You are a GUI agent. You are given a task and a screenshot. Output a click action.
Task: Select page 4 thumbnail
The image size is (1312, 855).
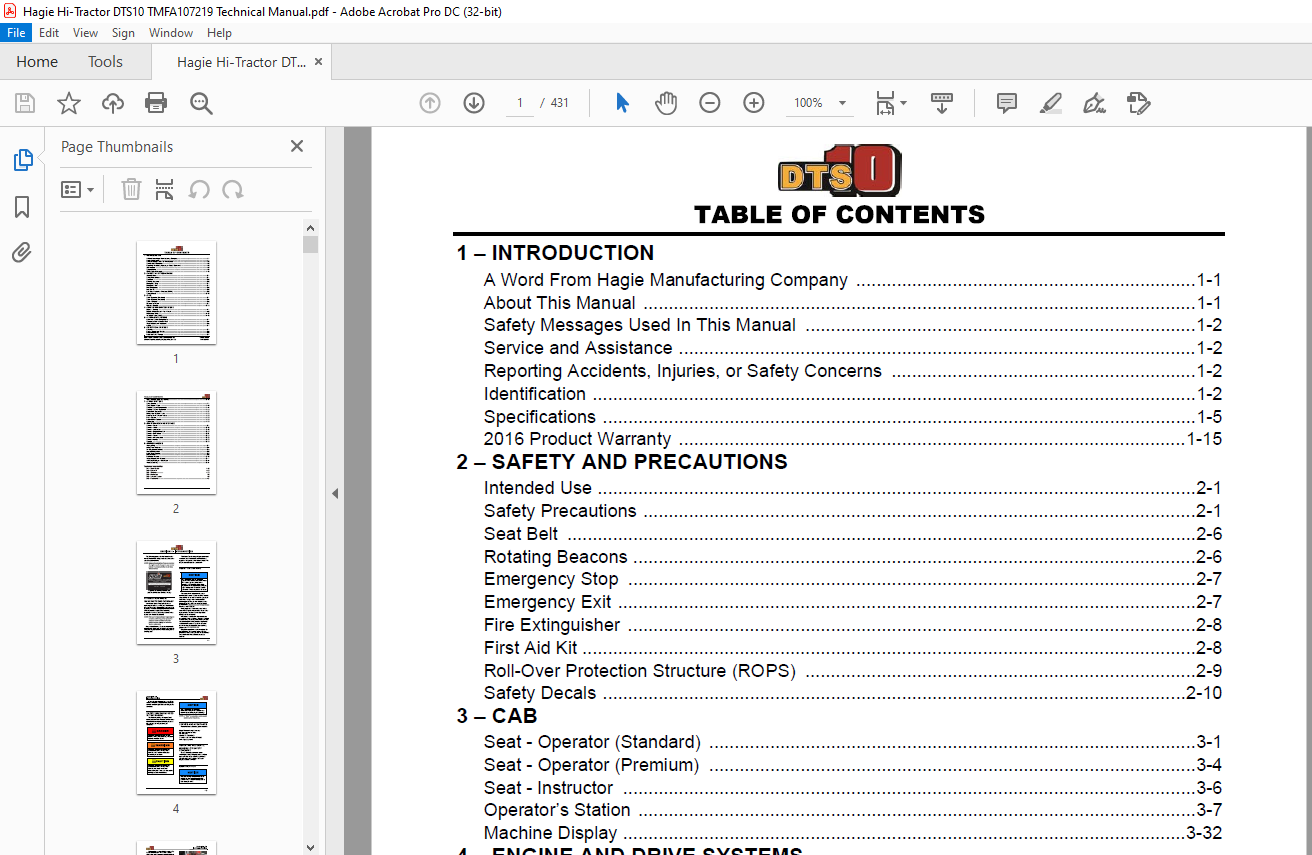(x=176, y=742)
